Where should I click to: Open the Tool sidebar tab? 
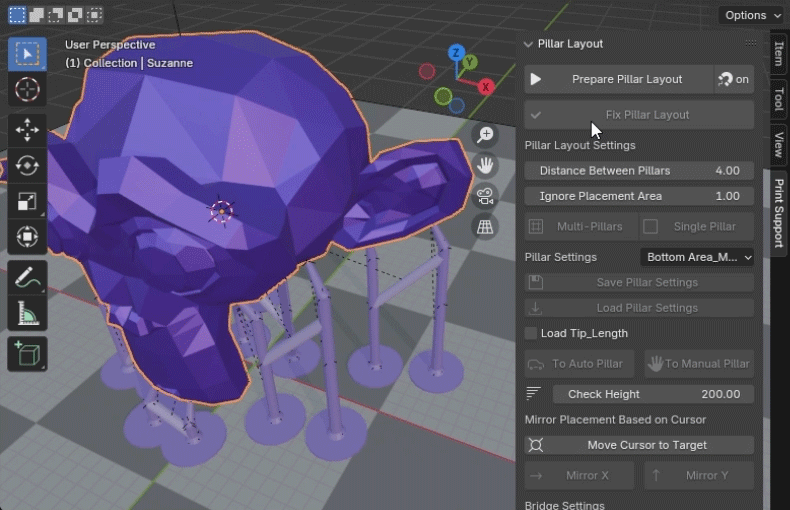(779, 99)
